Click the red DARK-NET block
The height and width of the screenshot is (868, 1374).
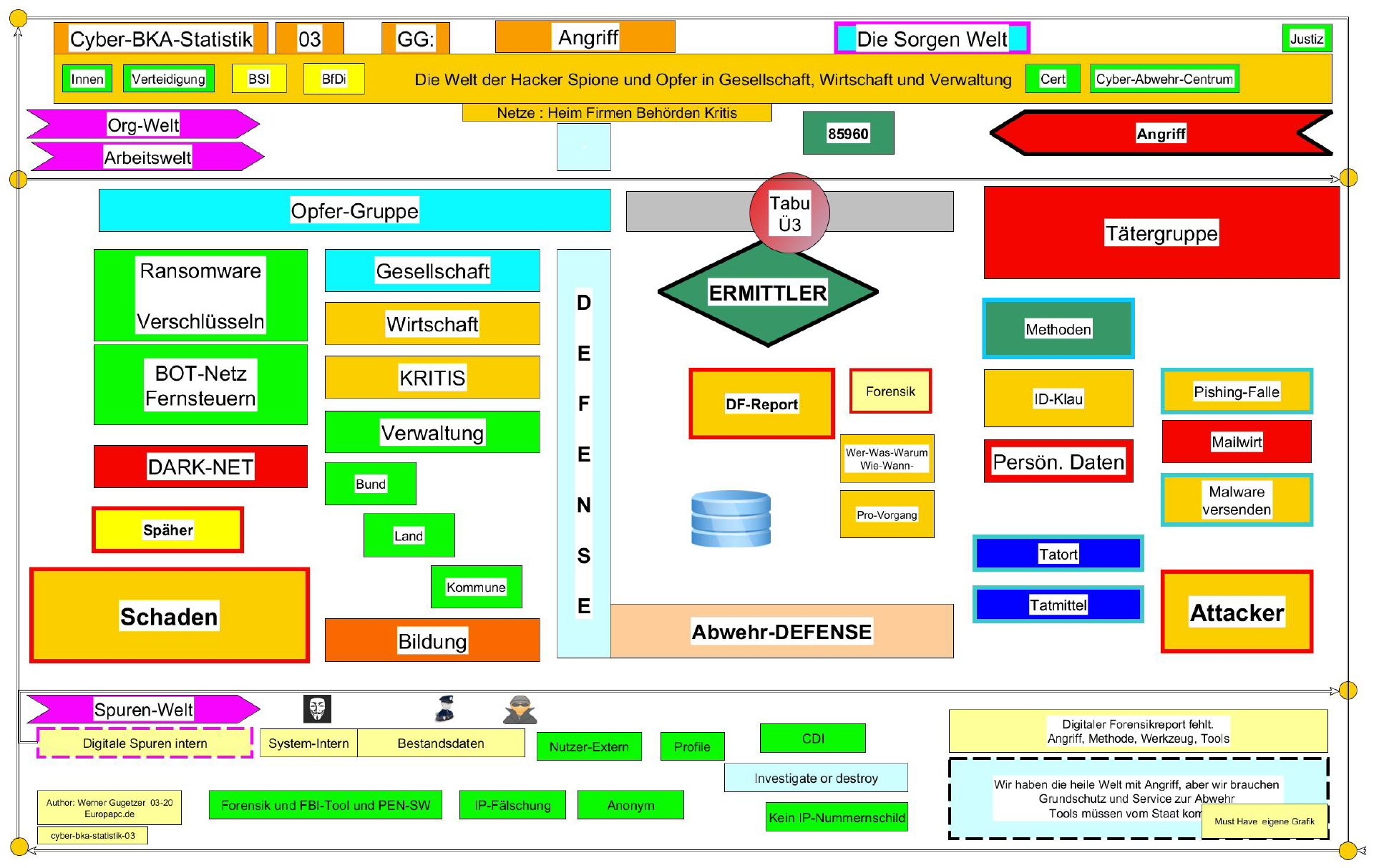point(200,467)
